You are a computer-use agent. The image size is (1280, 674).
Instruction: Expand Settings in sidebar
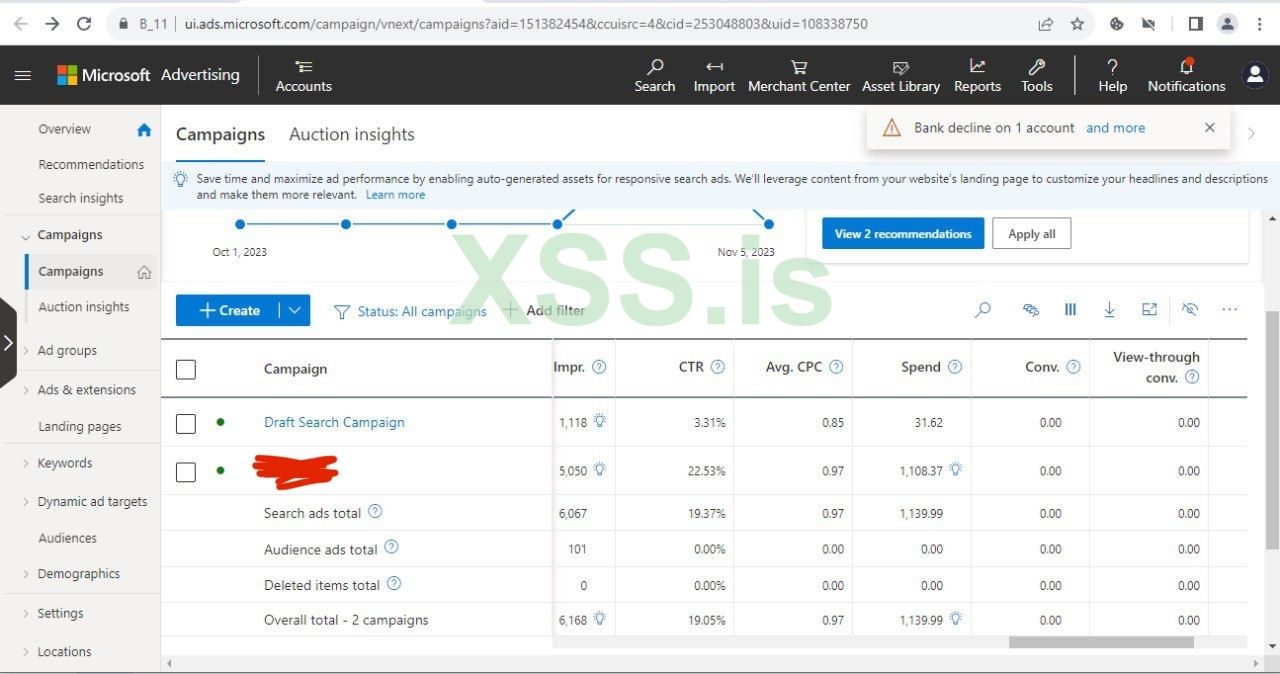pyautogui.click(x=26, y=614)
